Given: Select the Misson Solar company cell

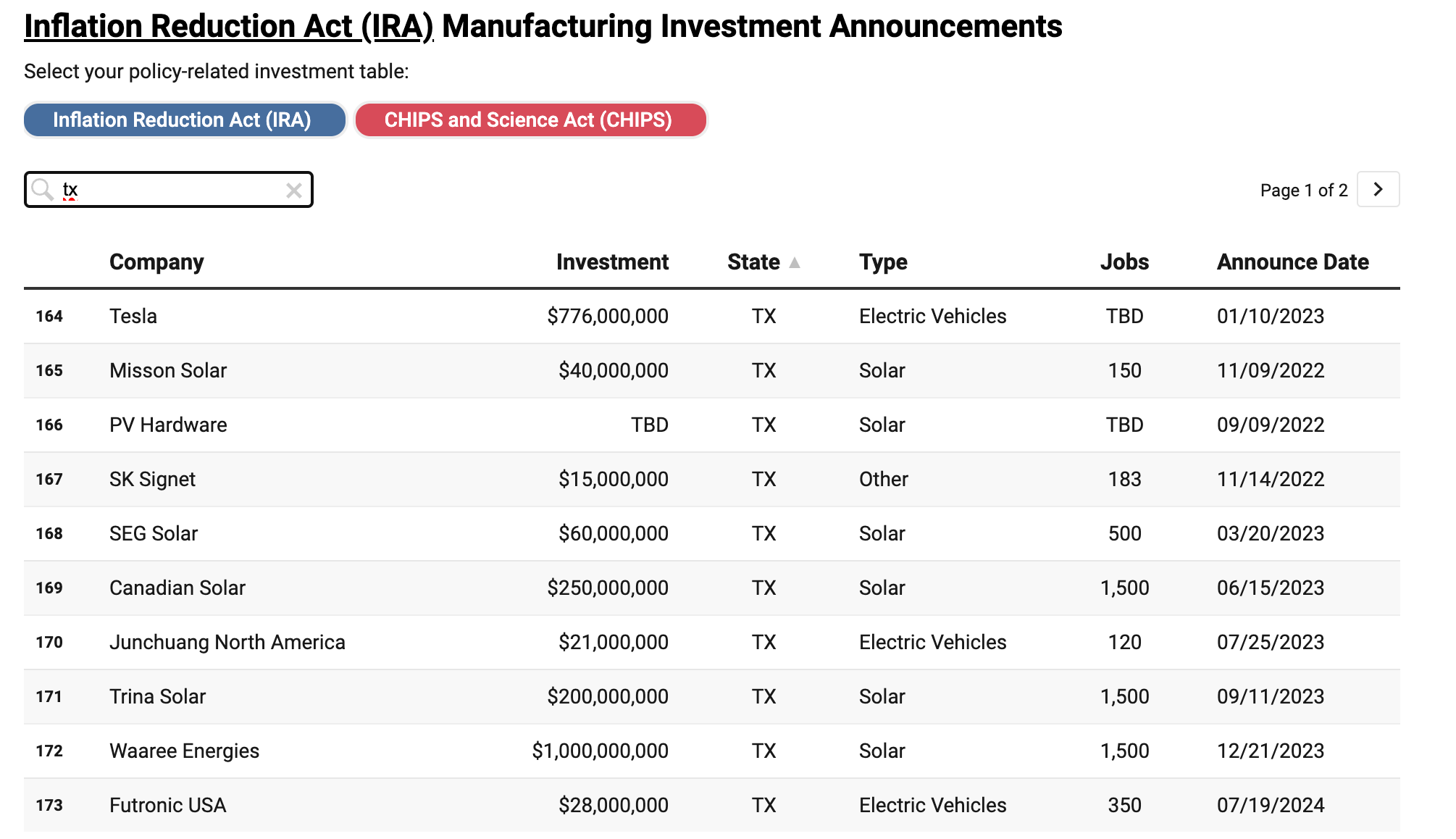Looking at the screenshot, I should click(168, 370).
